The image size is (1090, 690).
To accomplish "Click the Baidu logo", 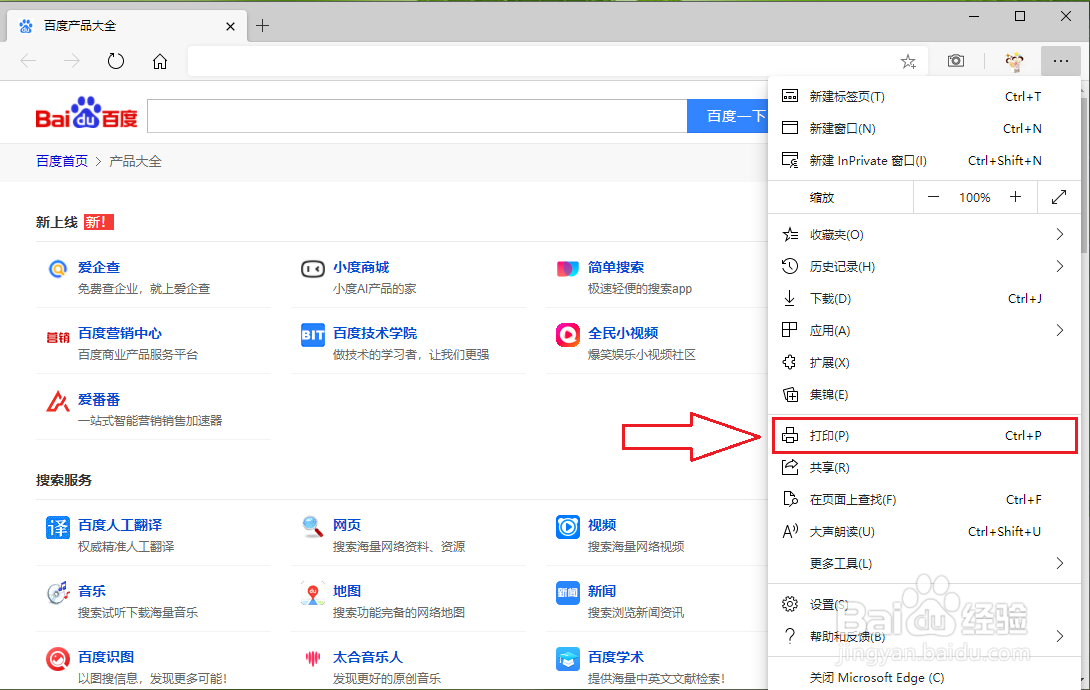I will [86, 113].
